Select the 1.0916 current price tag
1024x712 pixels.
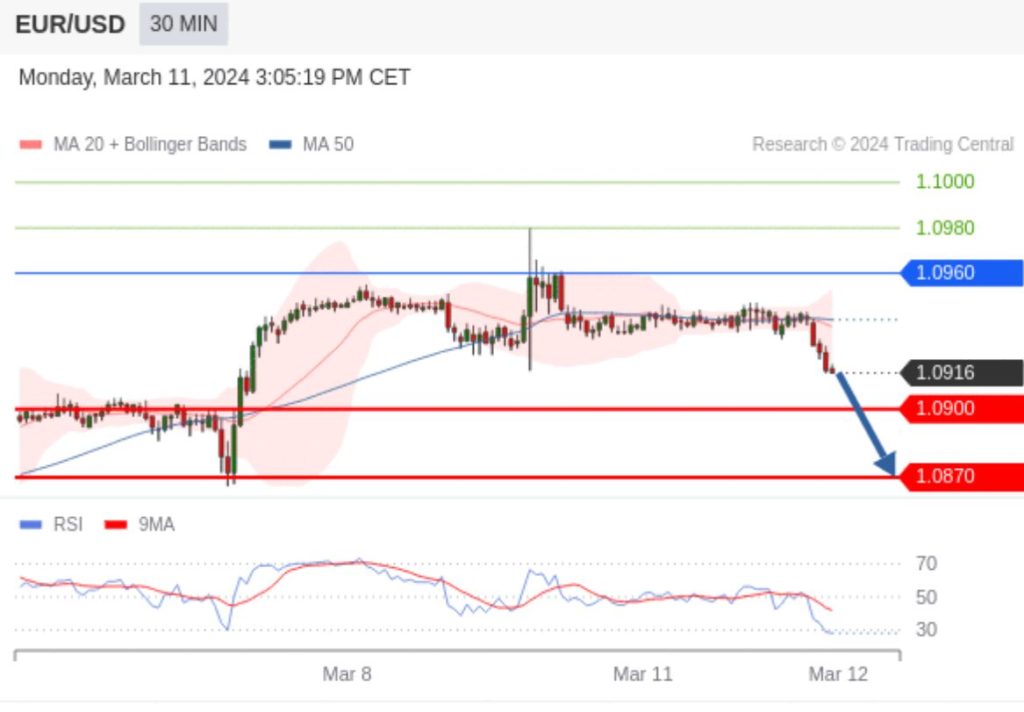[x=962, y=373]
